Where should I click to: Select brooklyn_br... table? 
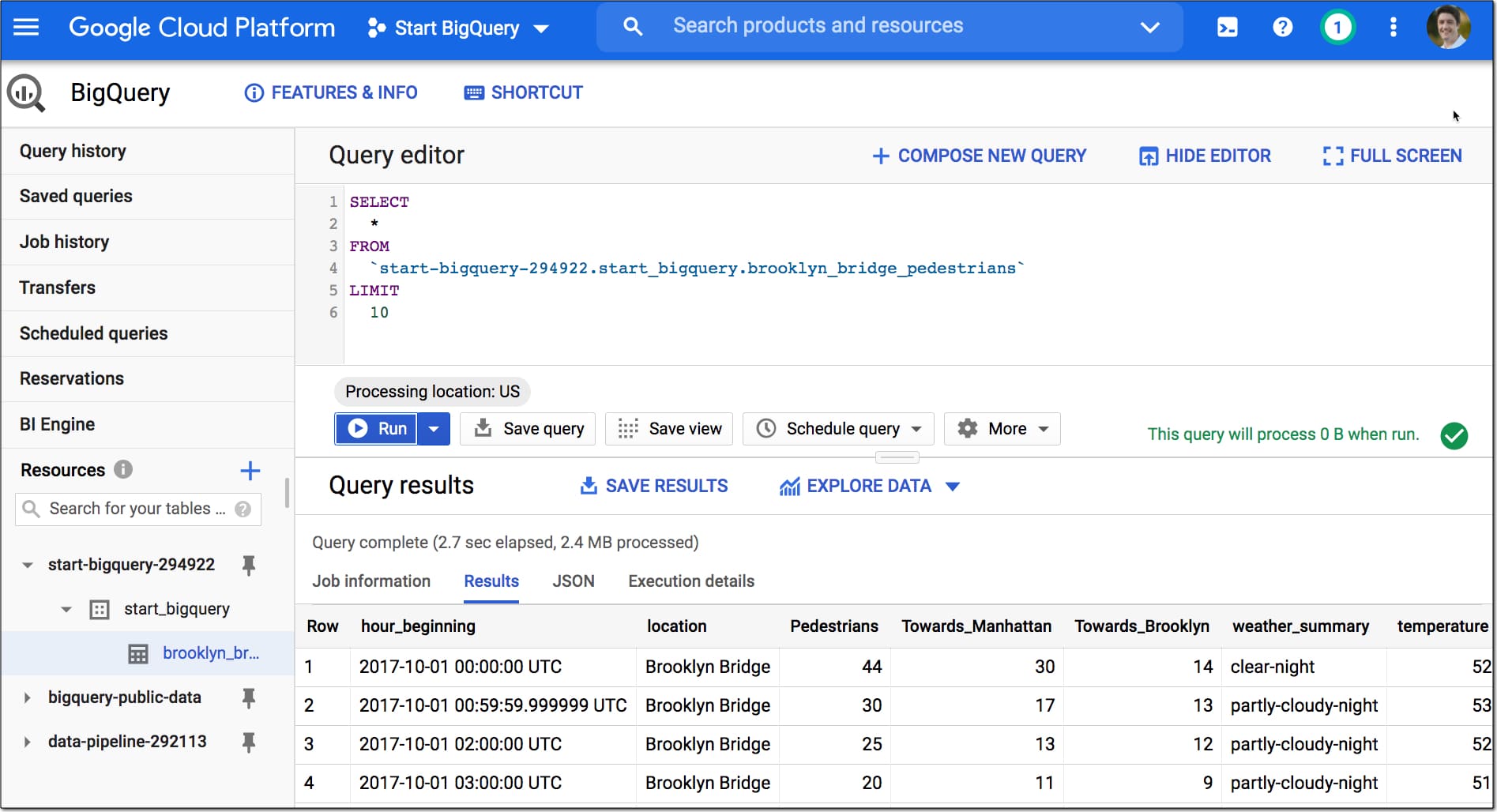click(211, 653)
